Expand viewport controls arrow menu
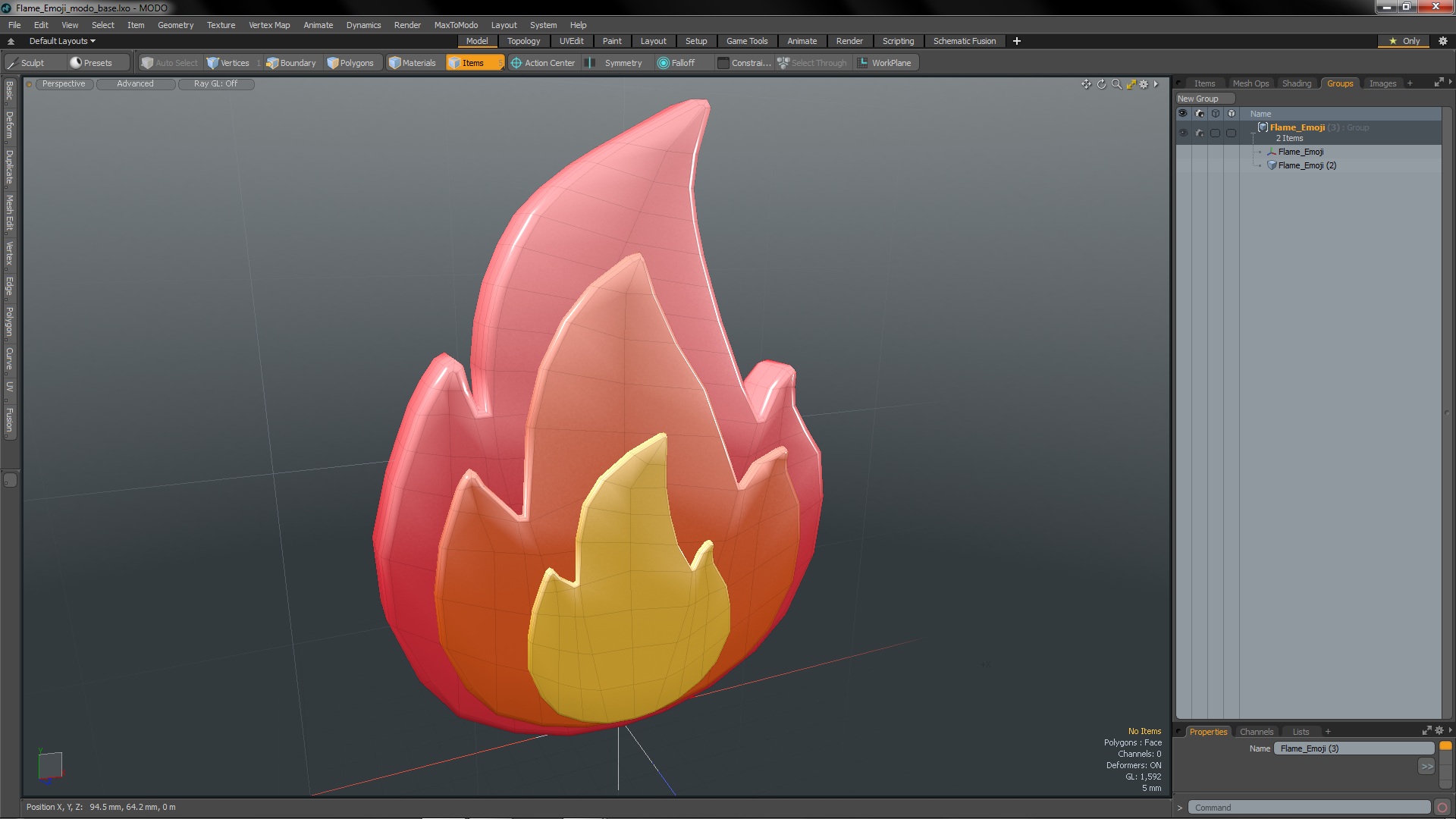Viewport: 1456px width, 819px height. click(1156, 84)
